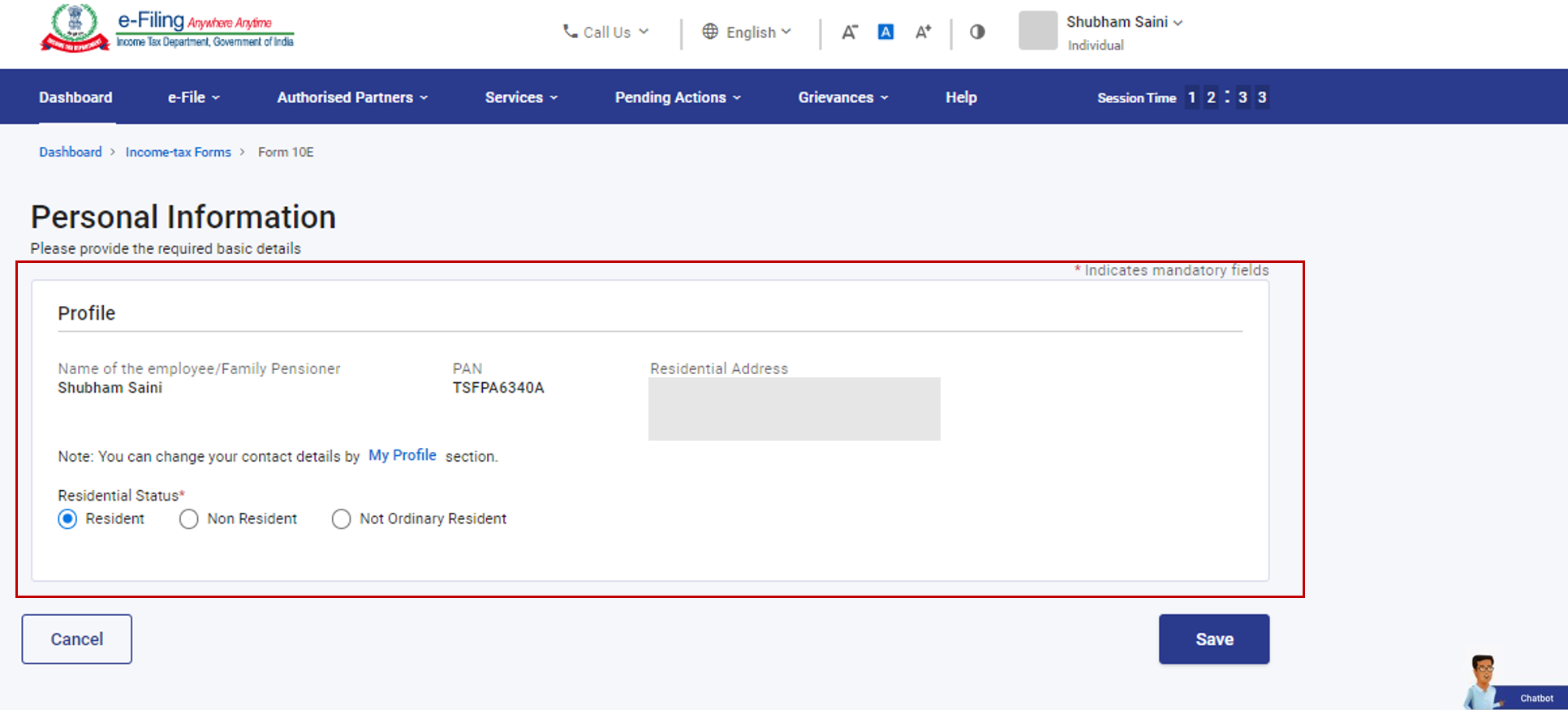
Task: Navigate to Income-tax Forms breadcrumb
Action: pos(178,152)
